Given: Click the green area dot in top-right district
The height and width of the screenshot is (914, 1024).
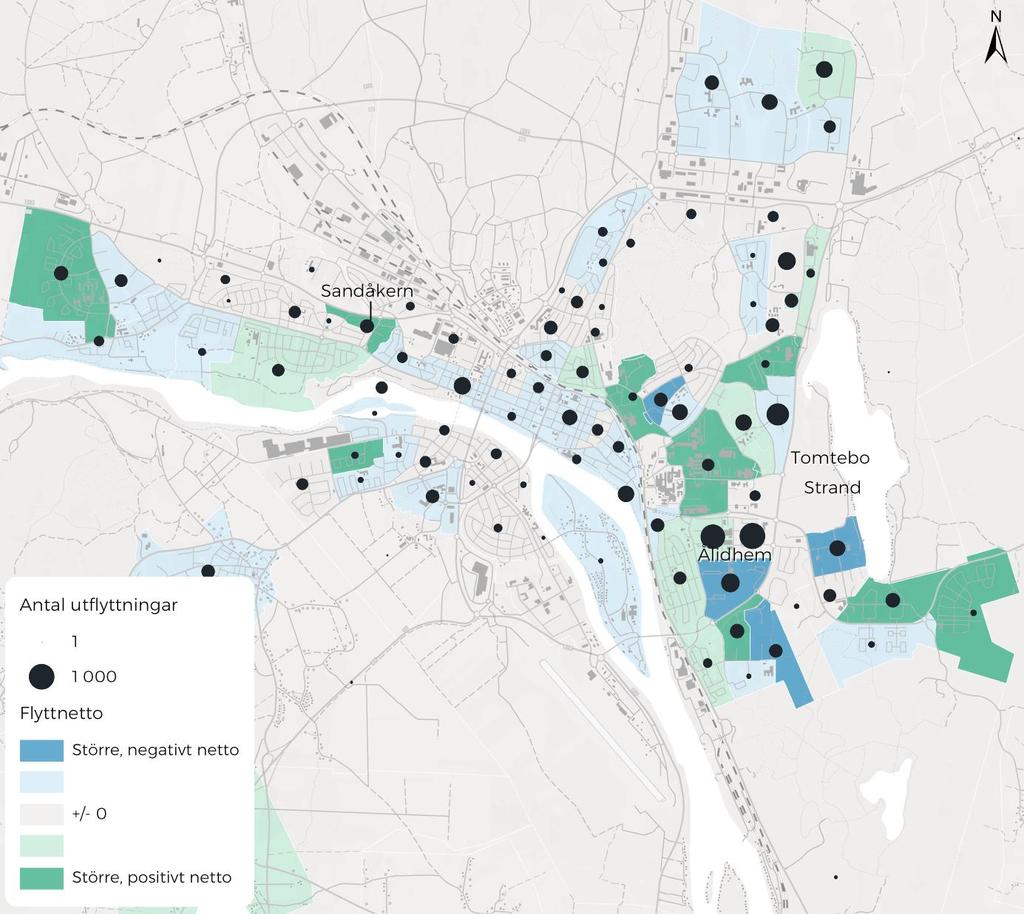Looking at the screenshot, I should tap(824, 69).
